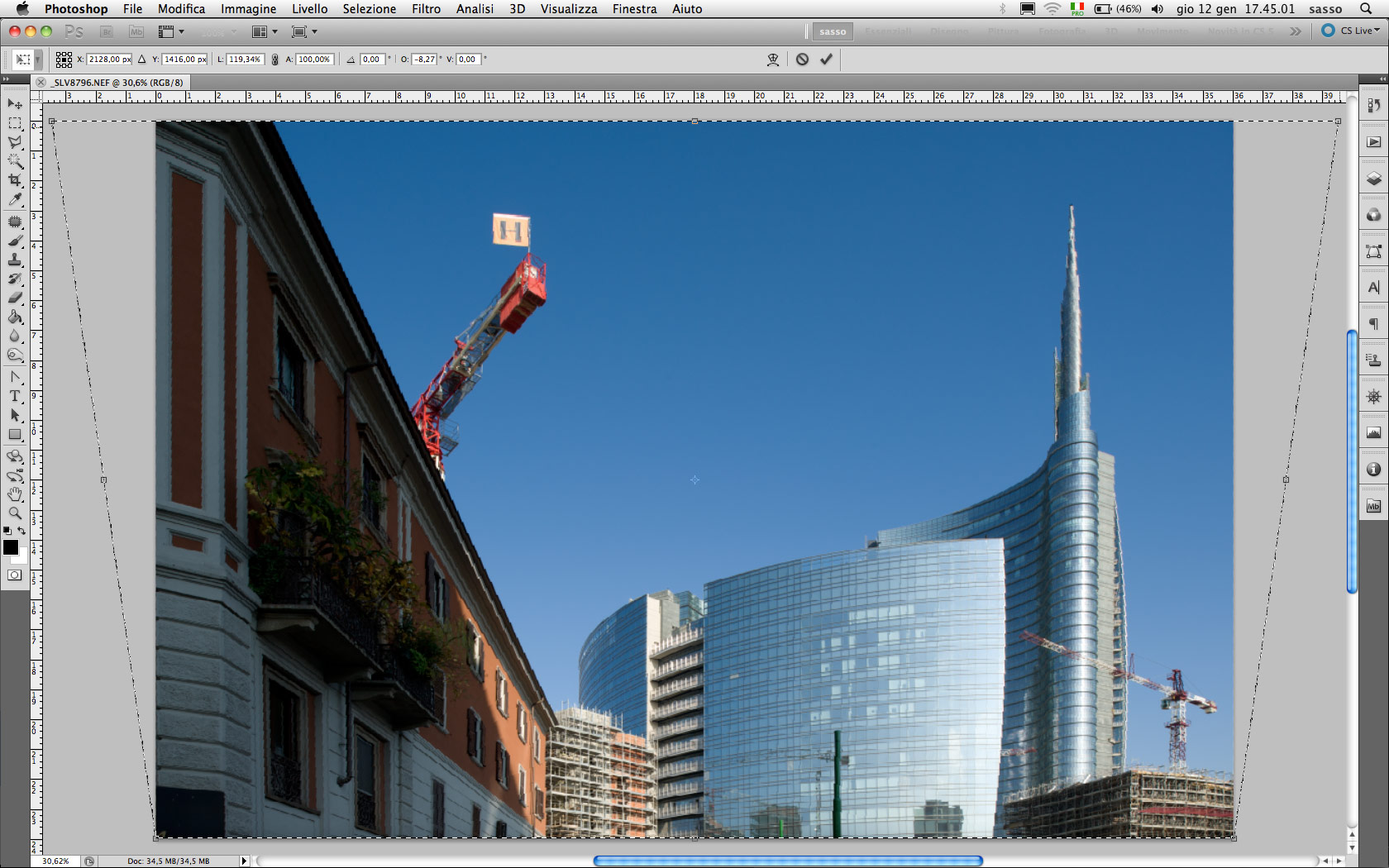Click the vertical scrollbar thumb

[x=1352, y=461]
